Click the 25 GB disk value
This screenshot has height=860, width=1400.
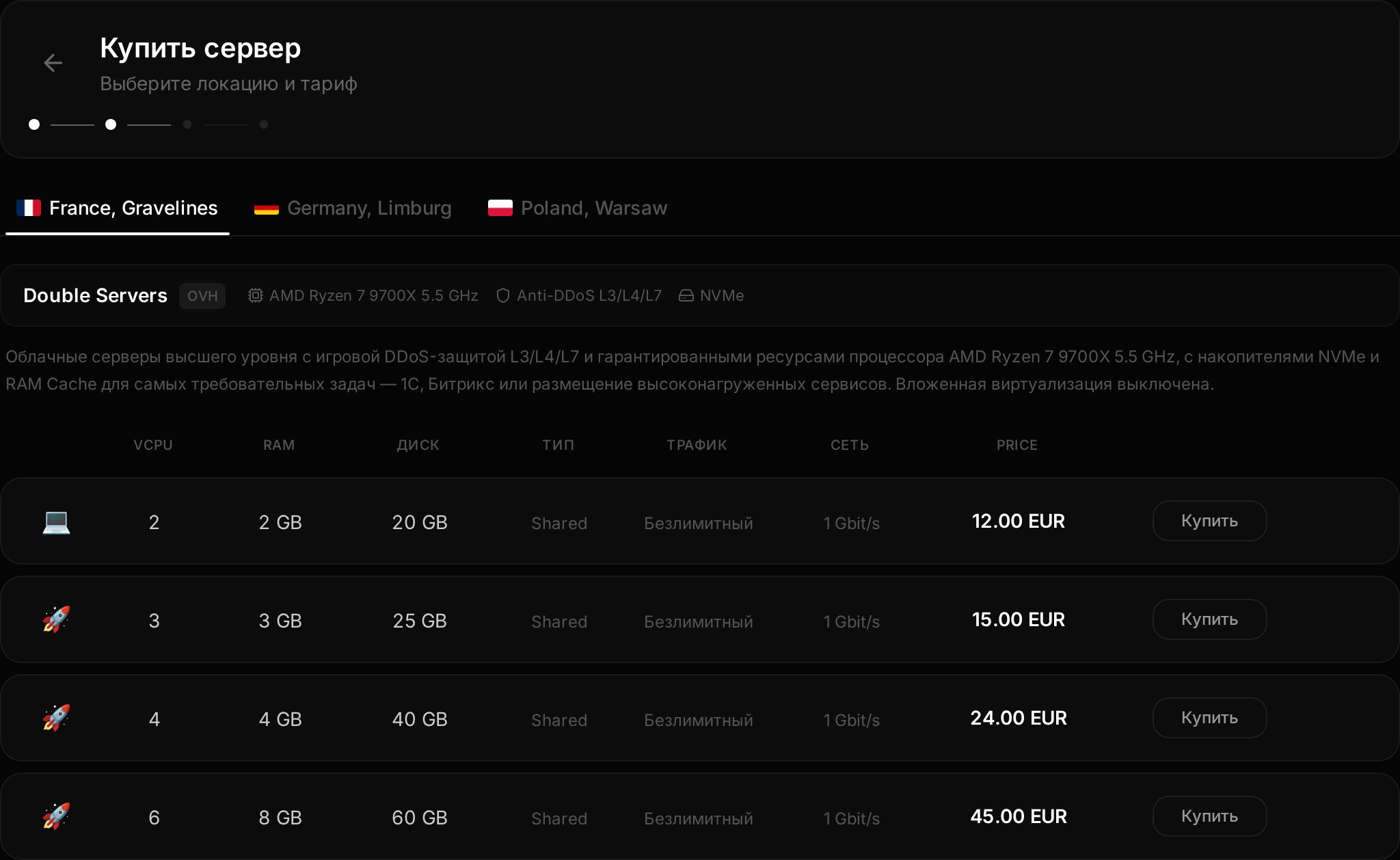[x=420, y=621]
